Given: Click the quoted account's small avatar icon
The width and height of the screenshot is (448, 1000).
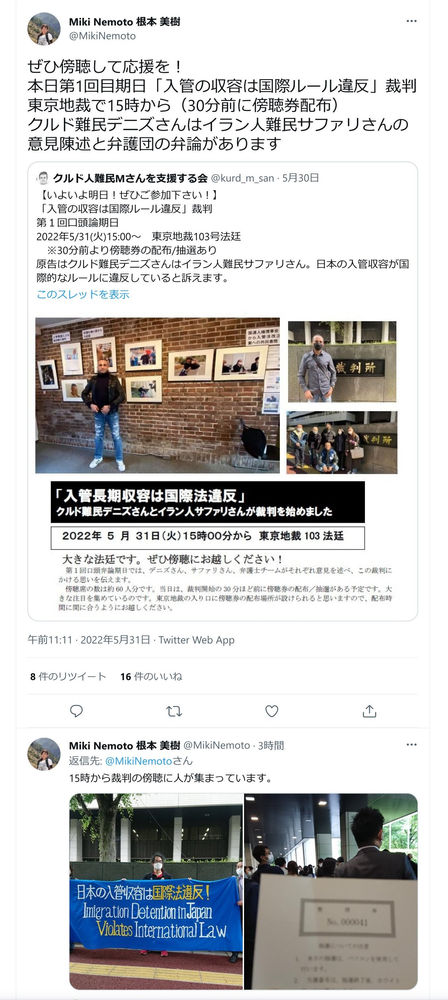Looking at the screenshot, I should click(x=43, y=178).
